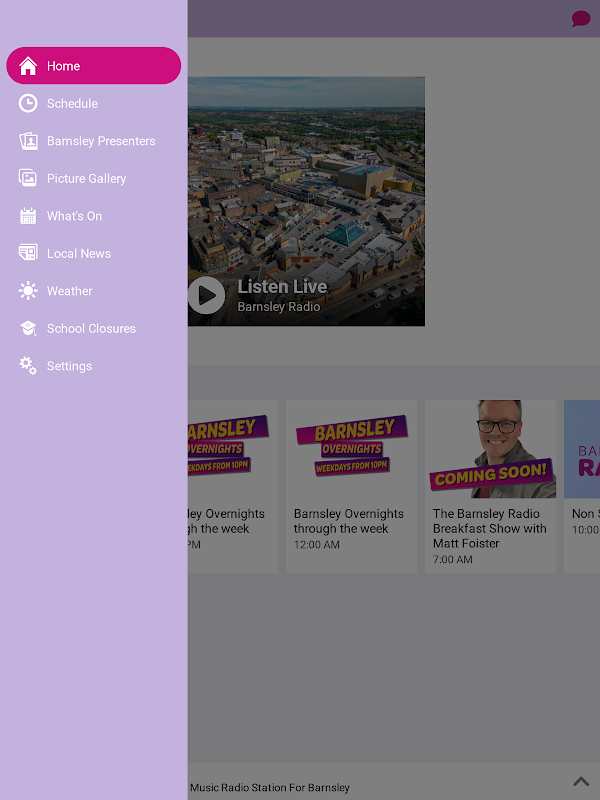Click the 12:00 AM show time
This screenshot has height=800, width=600.
(x=316, y=544)
